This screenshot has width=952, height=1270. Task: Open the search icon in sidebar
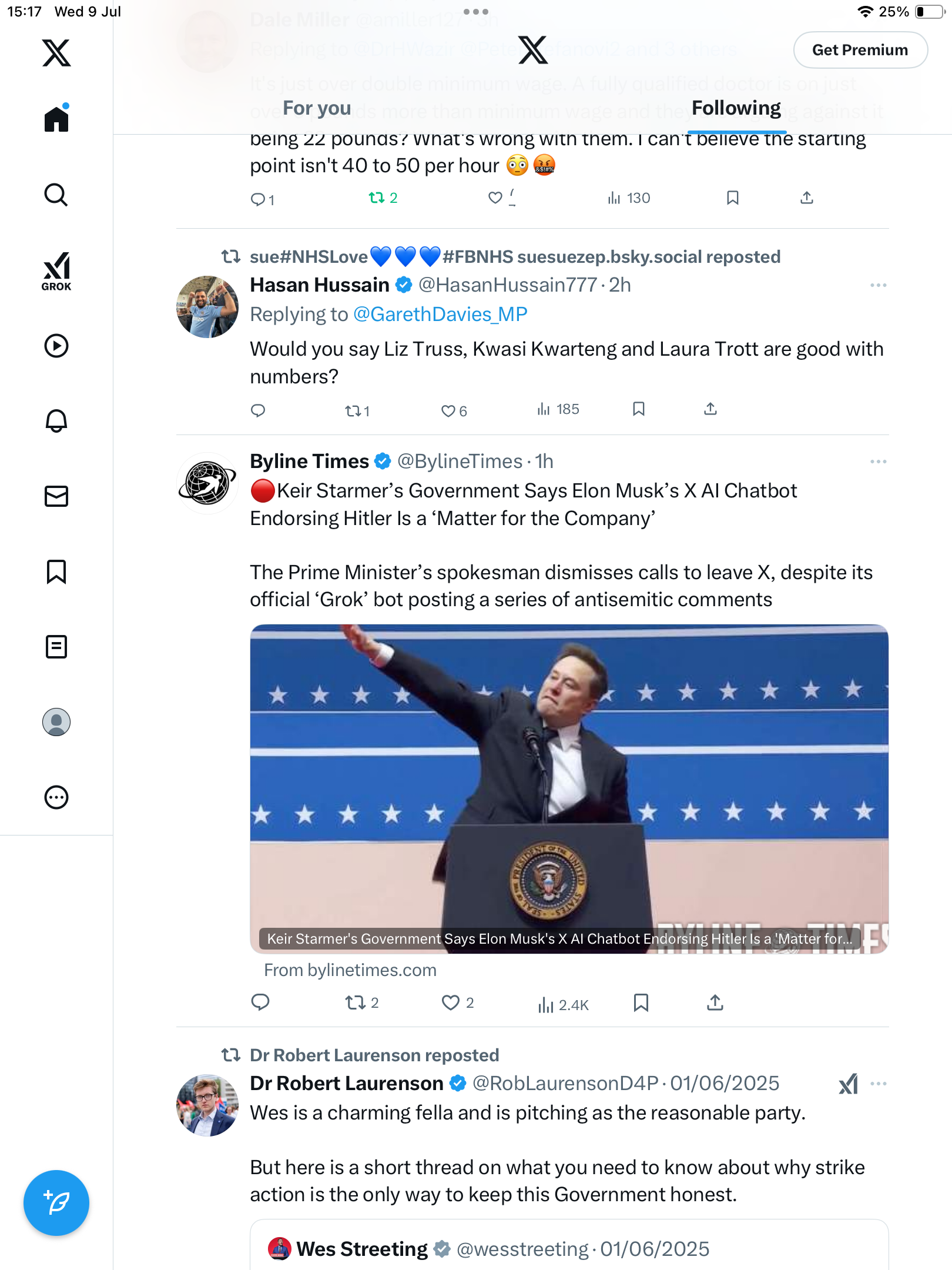56,195
